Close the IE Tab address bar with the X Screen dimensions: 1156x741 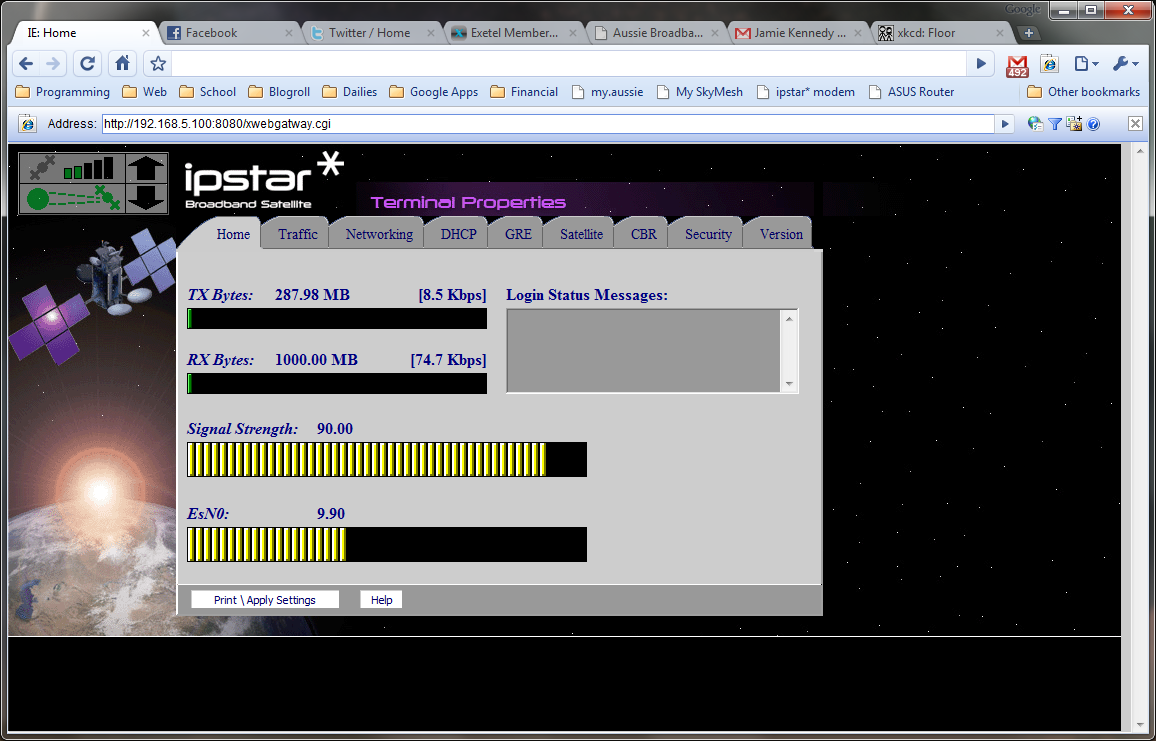point(1135,124)
